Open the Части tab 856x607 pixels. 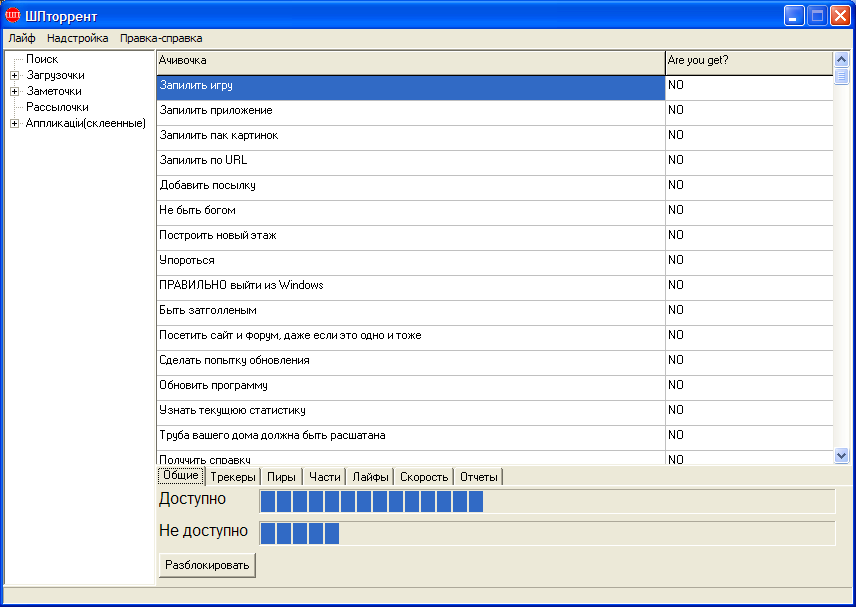tap(325, 477)
